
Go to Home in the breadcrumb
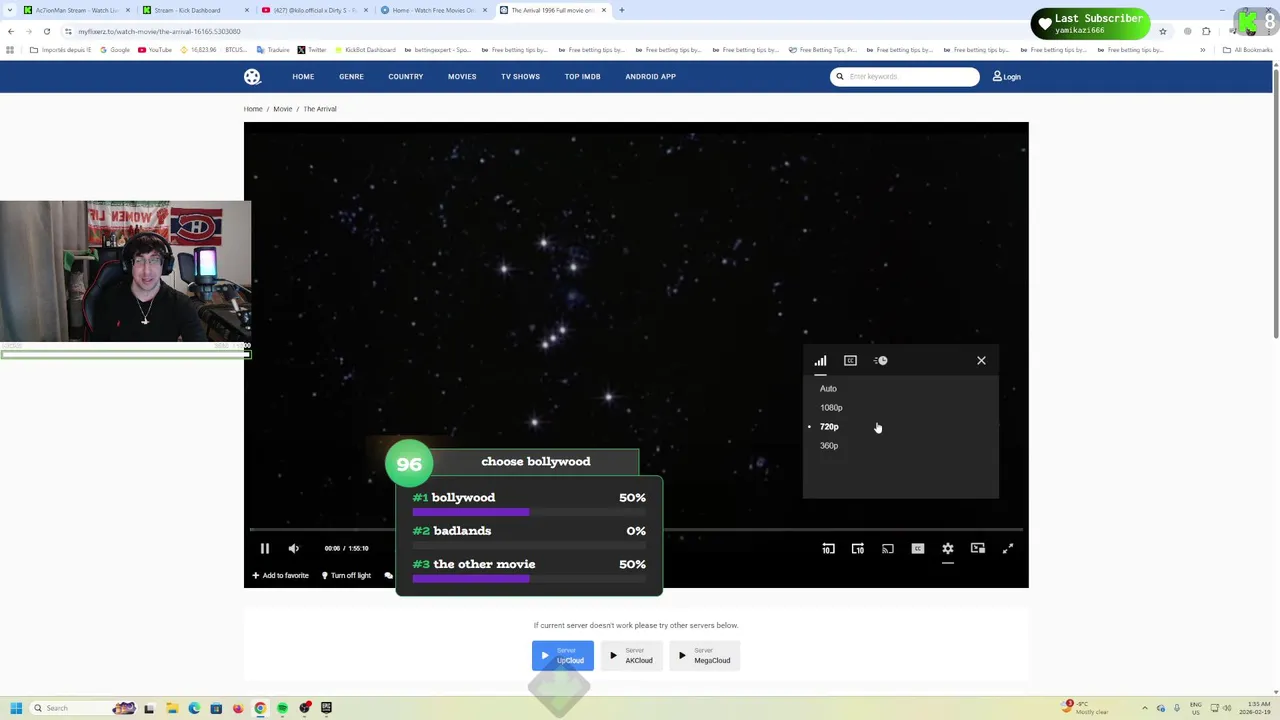click(x=253, y=109)
